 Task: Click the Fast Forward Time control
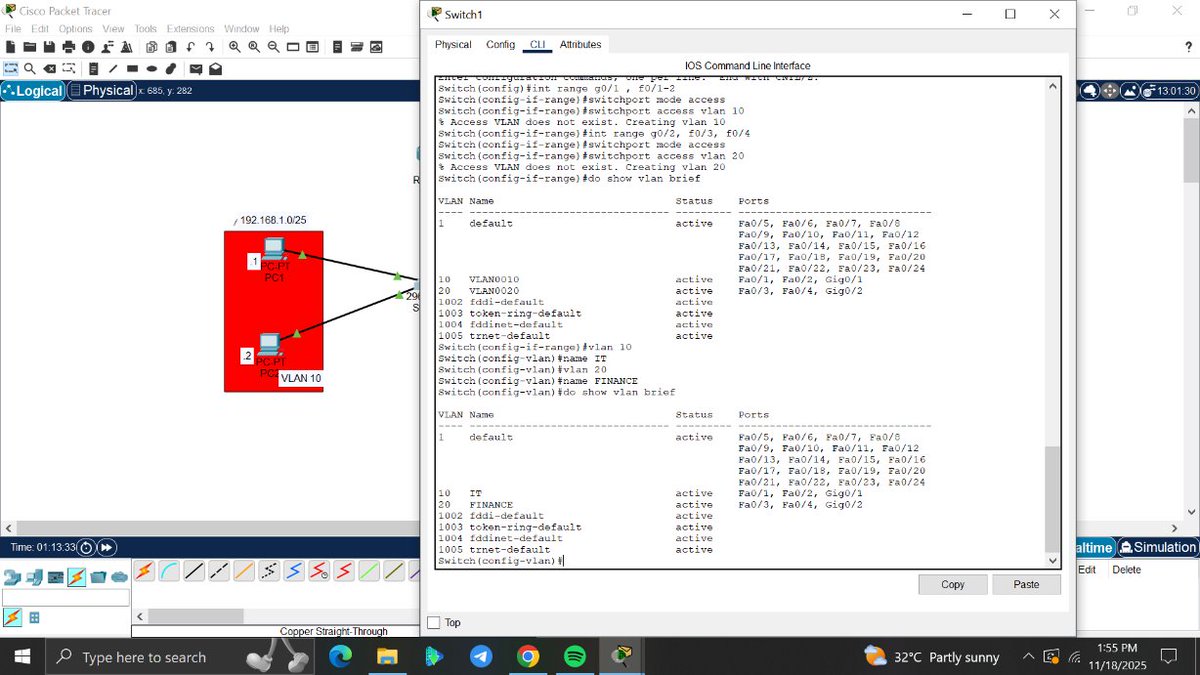pos(106,547)
